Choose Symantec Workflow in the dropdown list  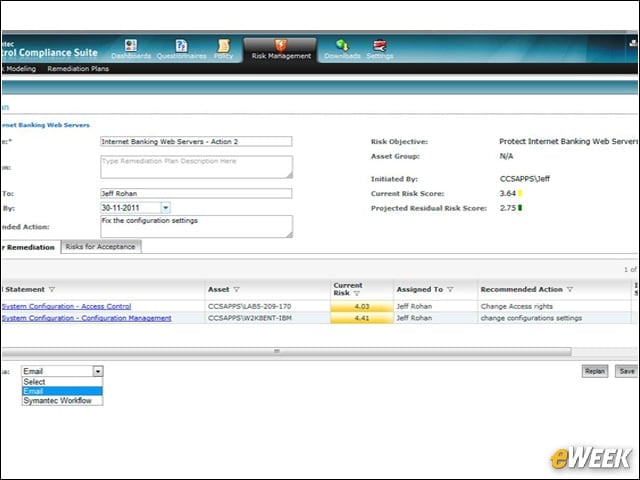tap(62, 400)
